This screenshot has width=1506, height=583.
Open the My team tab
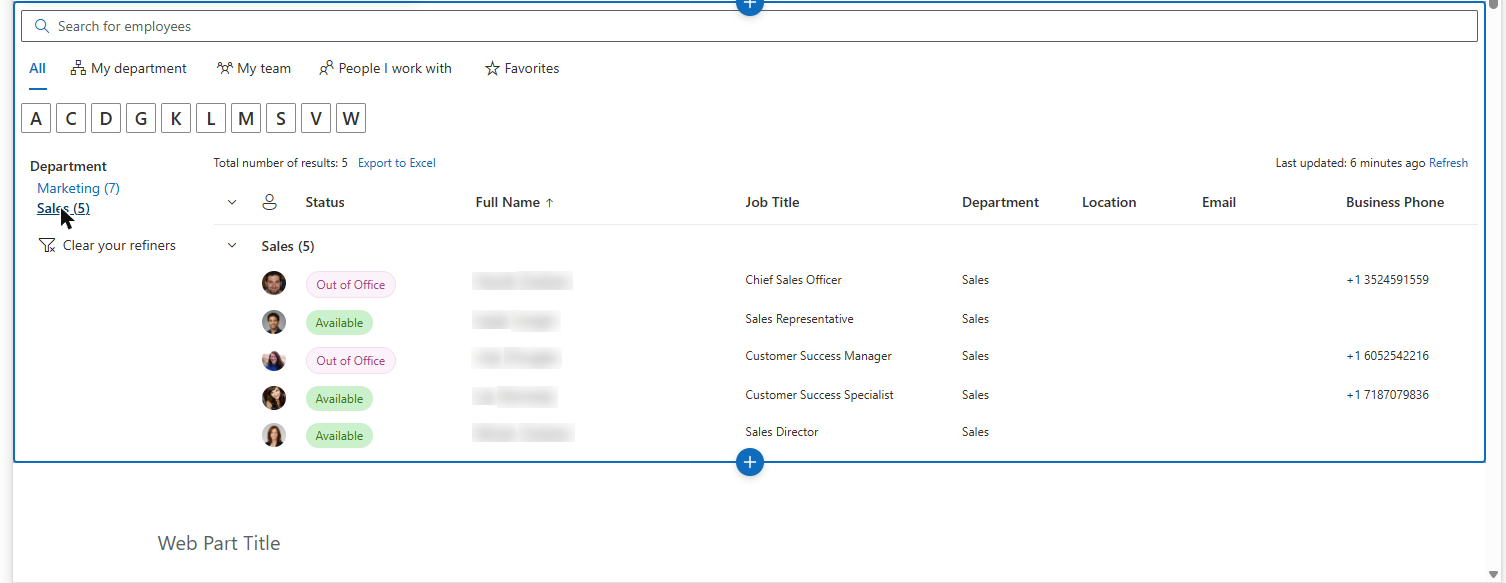click(x=254, y=68)
